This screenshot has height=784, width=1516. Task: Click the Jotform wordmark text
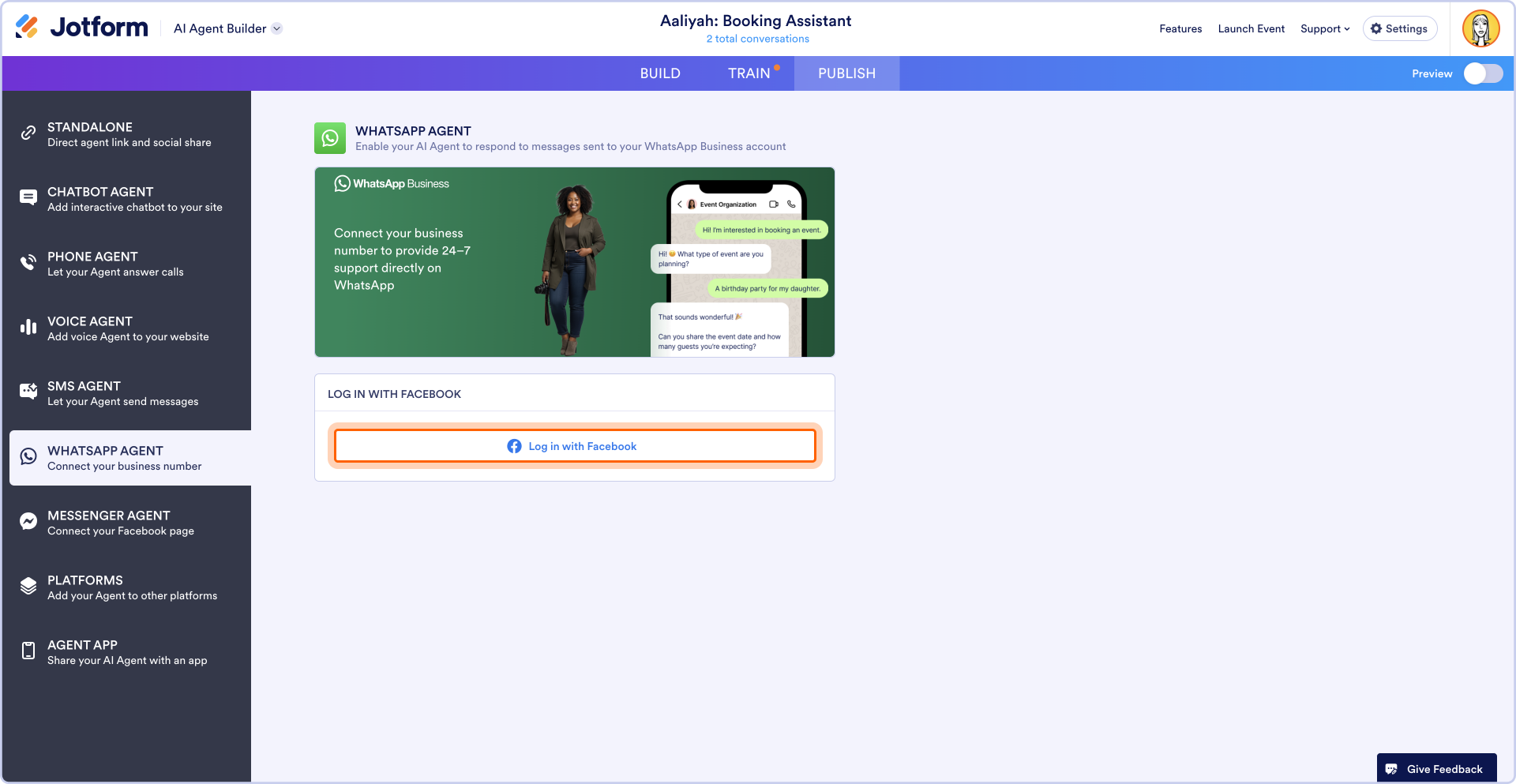(99, 27)
